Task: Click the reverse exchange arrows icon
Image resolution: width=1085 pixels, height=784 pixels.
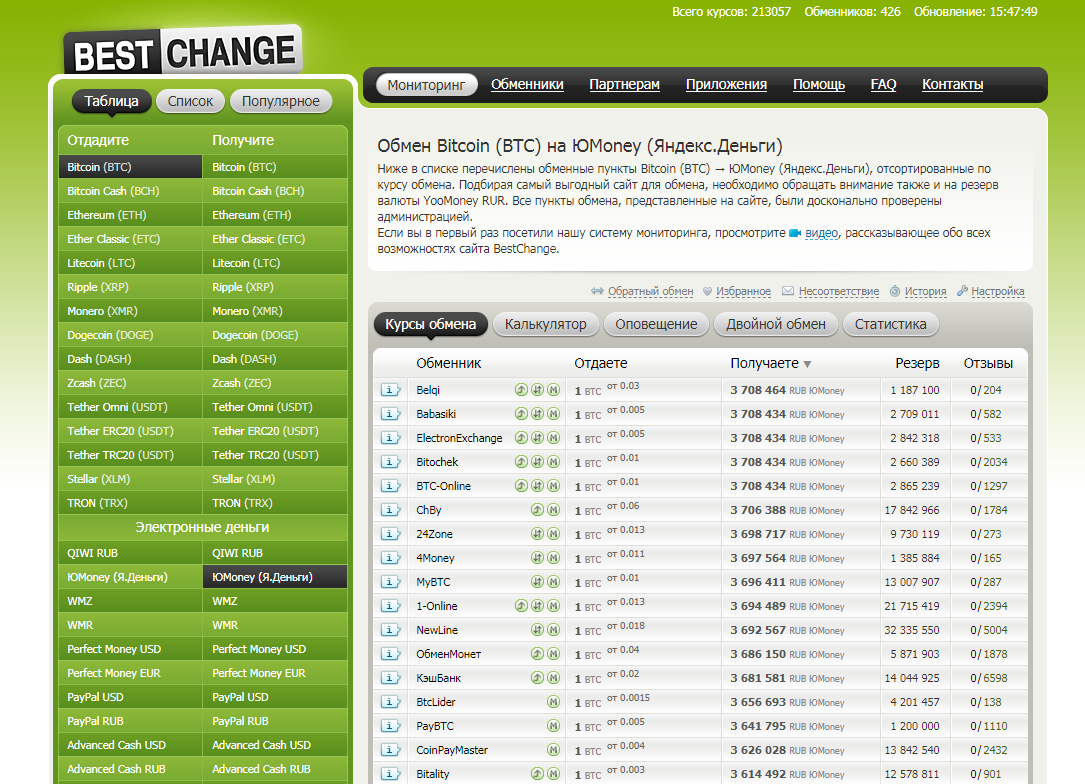Action: (597, 291)
